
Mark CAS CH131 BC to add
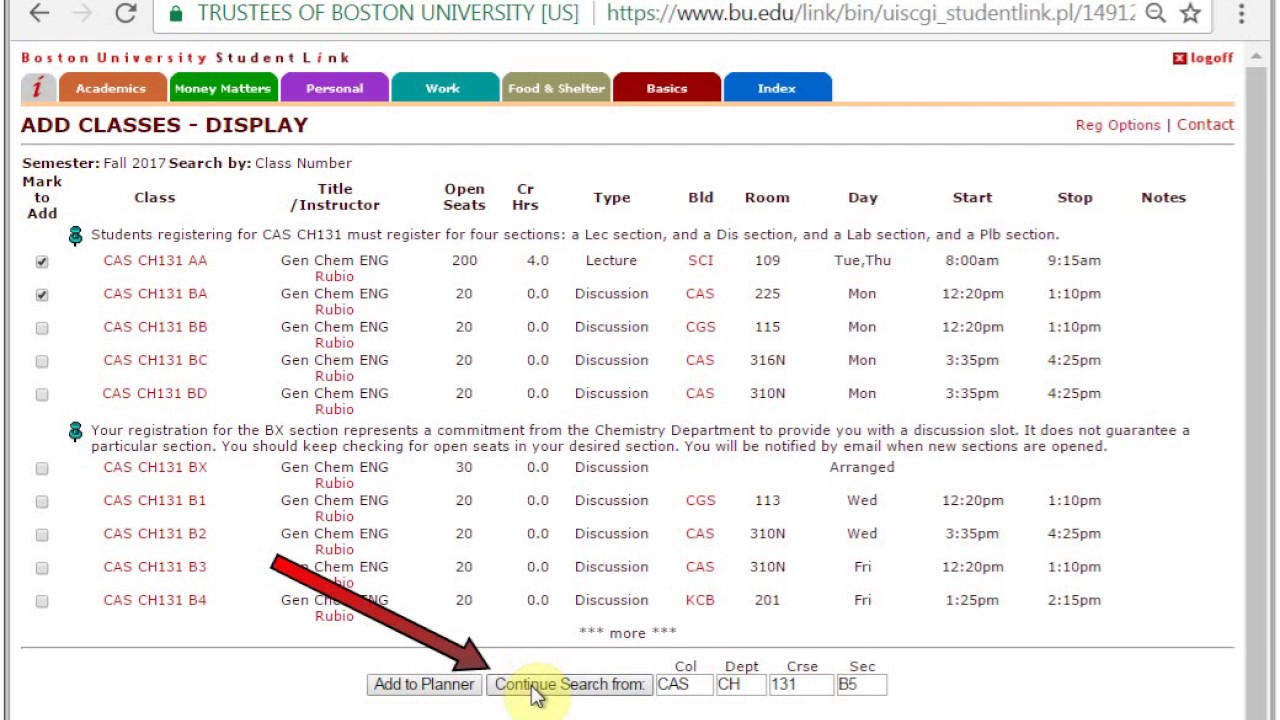coord(42,361)
